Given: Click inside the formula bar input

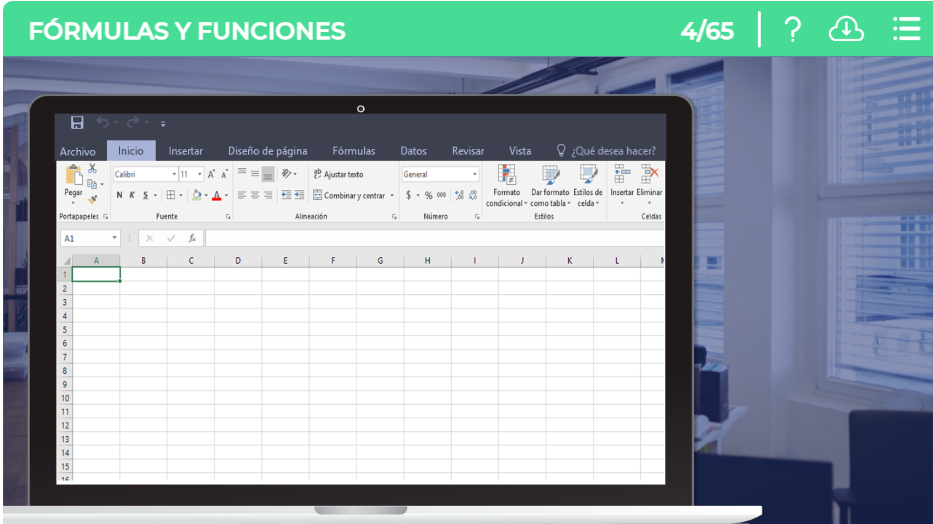Looking at the screenshot, I should click(x=430, y=239).
